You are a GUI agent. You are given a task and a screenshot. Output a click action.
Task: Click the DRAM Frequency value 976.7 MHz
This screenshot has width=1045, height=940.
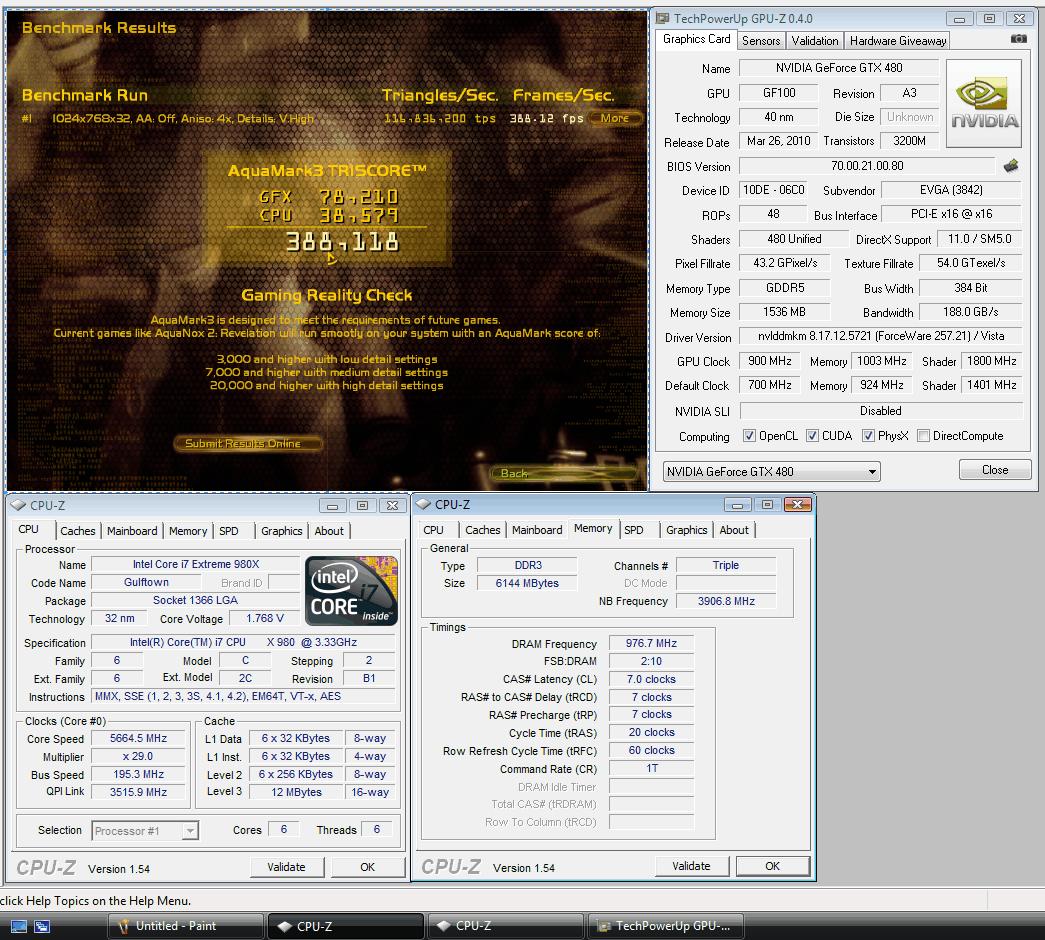(x=651, y=643)
